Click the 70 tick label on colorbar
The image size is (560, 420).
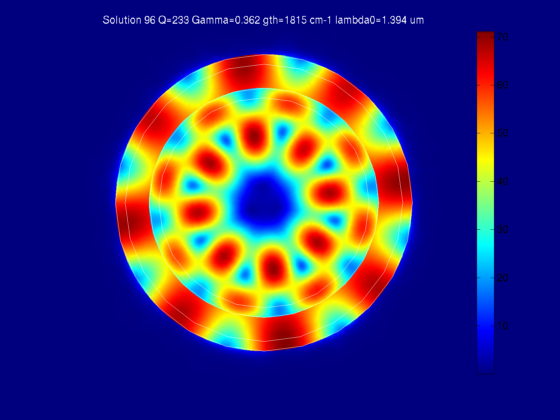point(502,37)
